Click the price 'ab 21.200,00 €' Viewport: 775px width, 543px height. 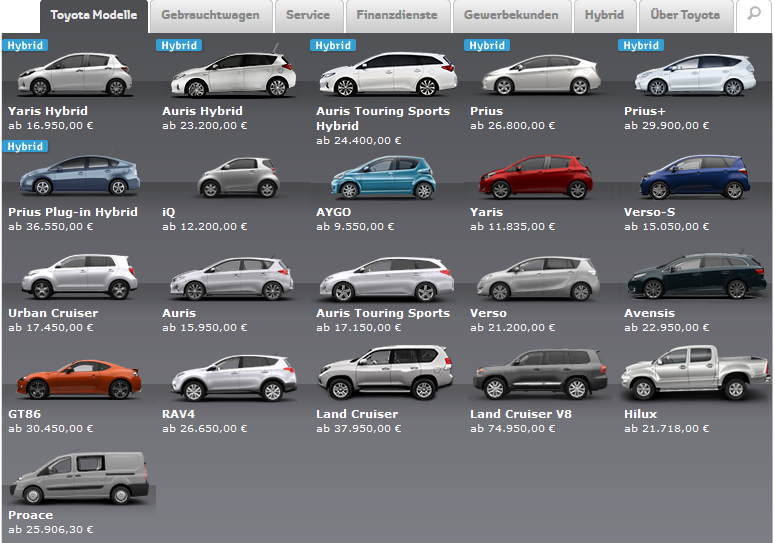tap(513, 328)
